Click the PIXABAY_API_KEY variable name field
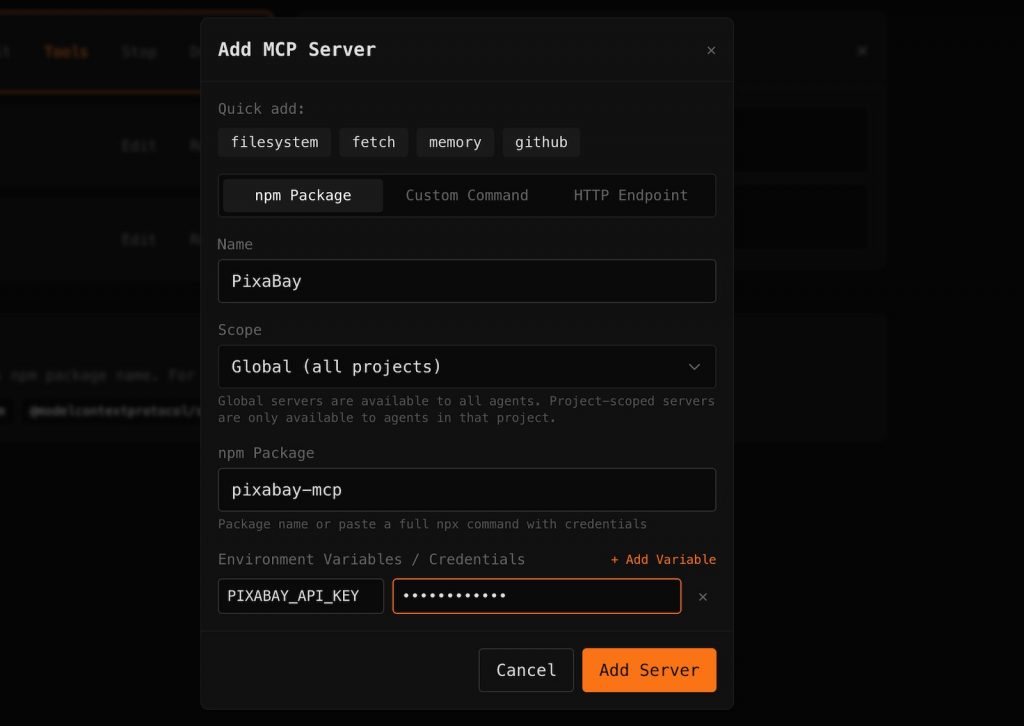The height and width of the screenshot is (726, 1024). tap(300, 596)
